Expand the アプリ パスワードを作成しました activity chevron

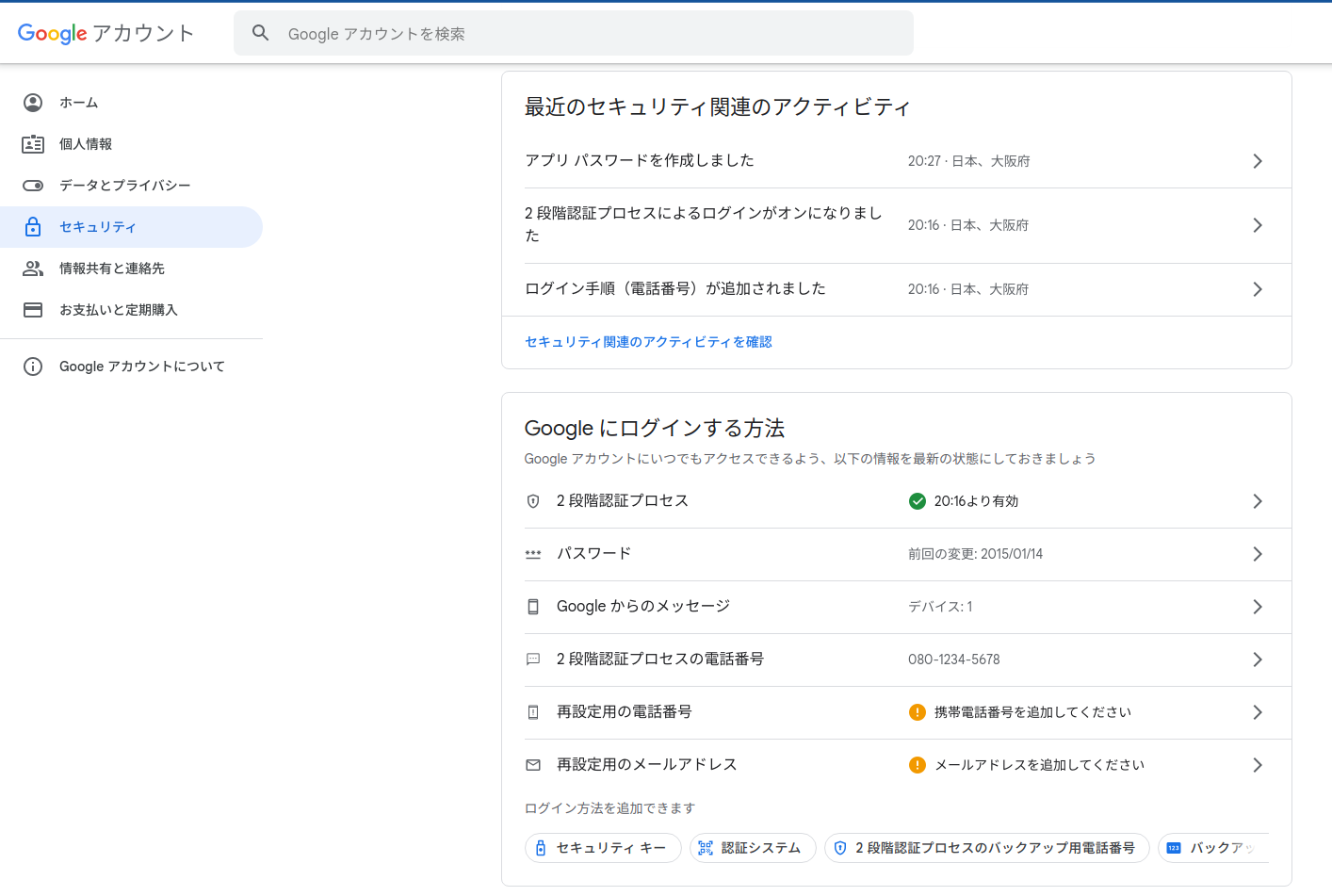click(1257, 161)
